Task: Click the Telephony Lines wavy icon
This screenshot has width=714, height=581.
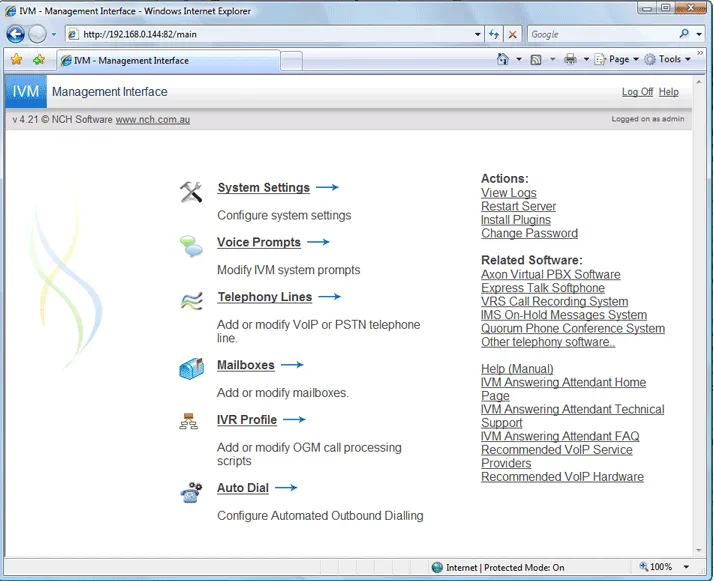Action: 191,301
